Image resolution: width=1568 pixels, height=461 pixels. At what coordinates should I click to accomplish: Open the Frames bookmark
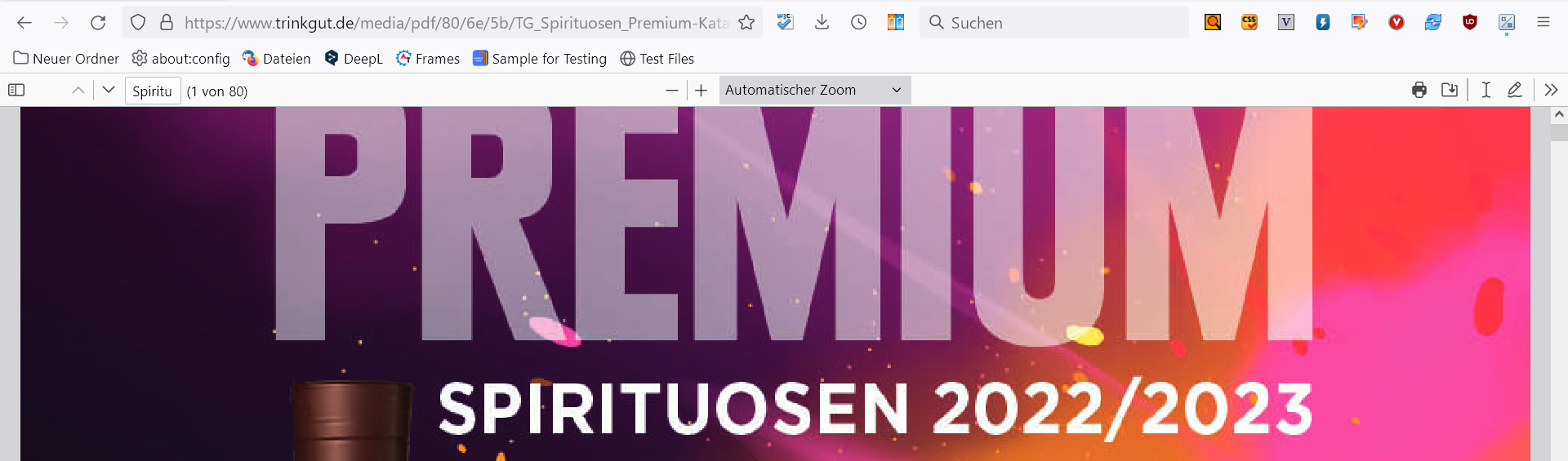point(428,59)
